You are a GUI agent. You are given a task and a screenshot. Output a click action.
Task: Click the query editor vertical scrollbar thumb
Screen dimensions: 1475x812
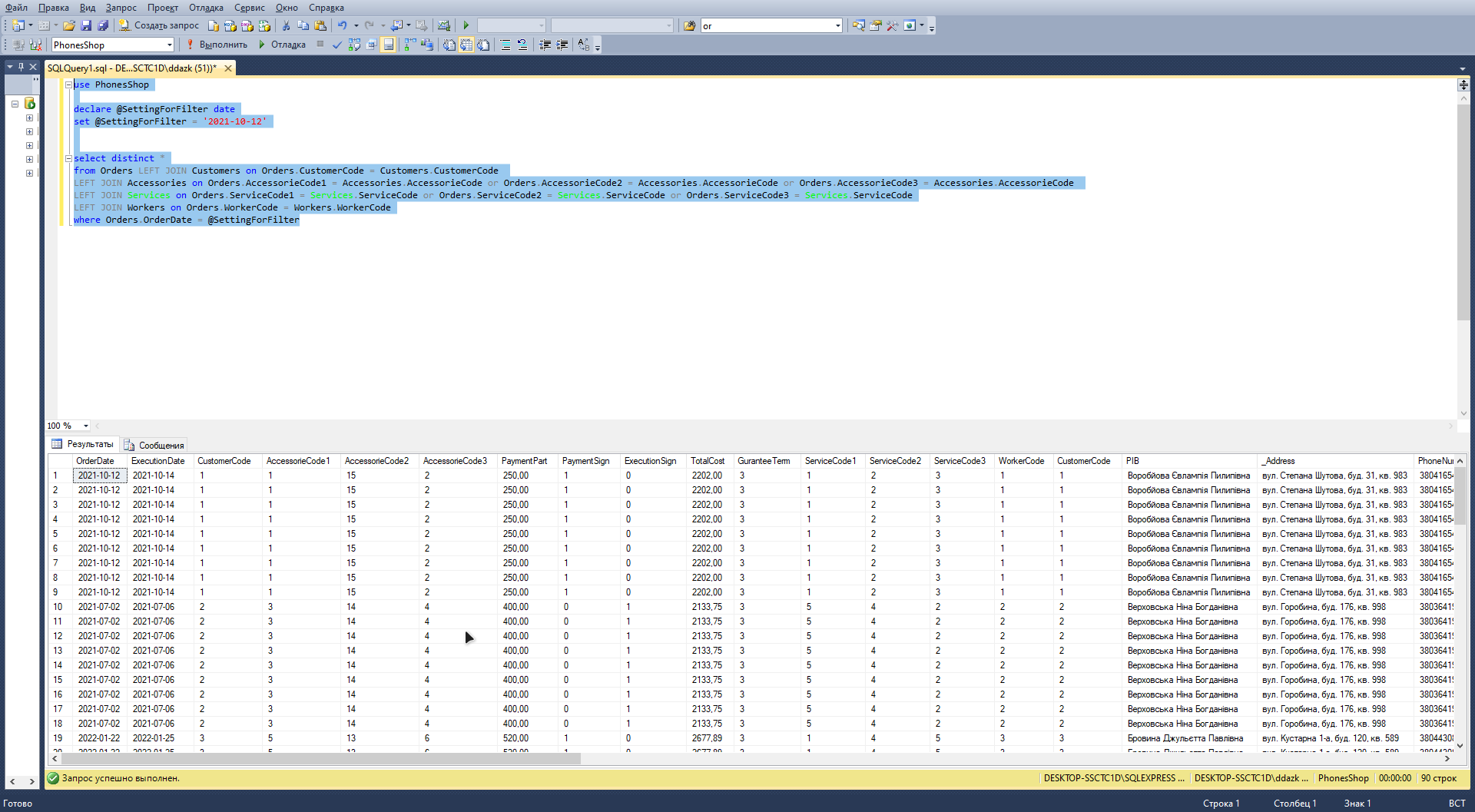(x=1463, y=211)
